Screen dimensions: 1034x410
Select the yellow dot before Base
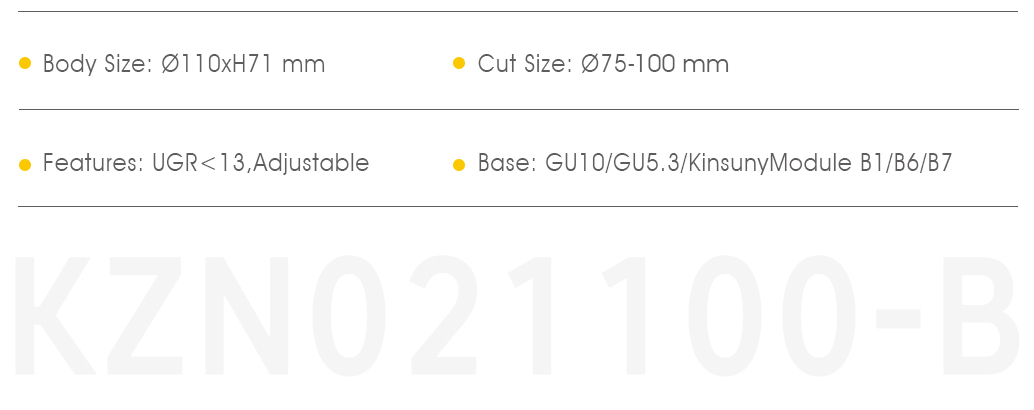point(459,165)
